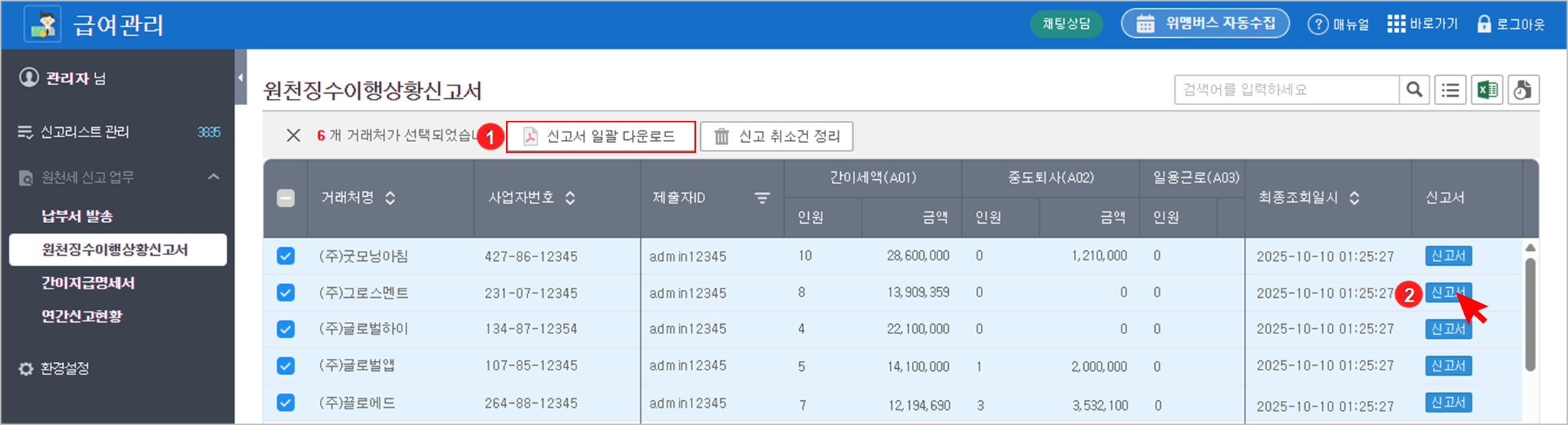
Task: Toggle the (주)글로벌하이 row checkbox
Action: click(x=286, y=329)
